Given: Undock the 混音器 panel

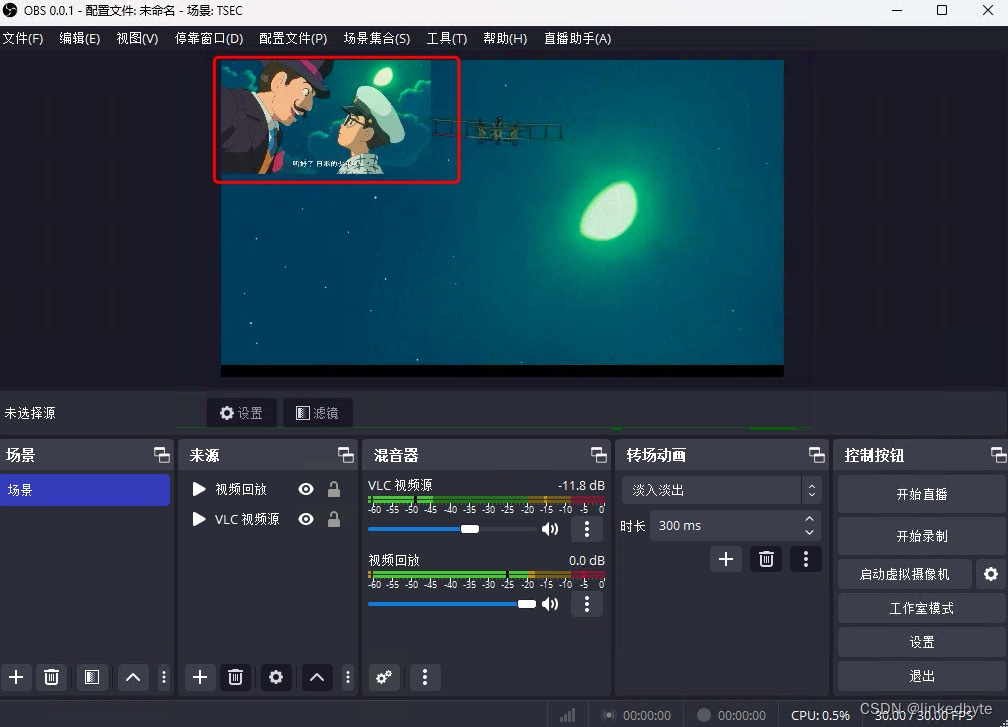Looking at the screenshot, I should click(x=598, y=455).
